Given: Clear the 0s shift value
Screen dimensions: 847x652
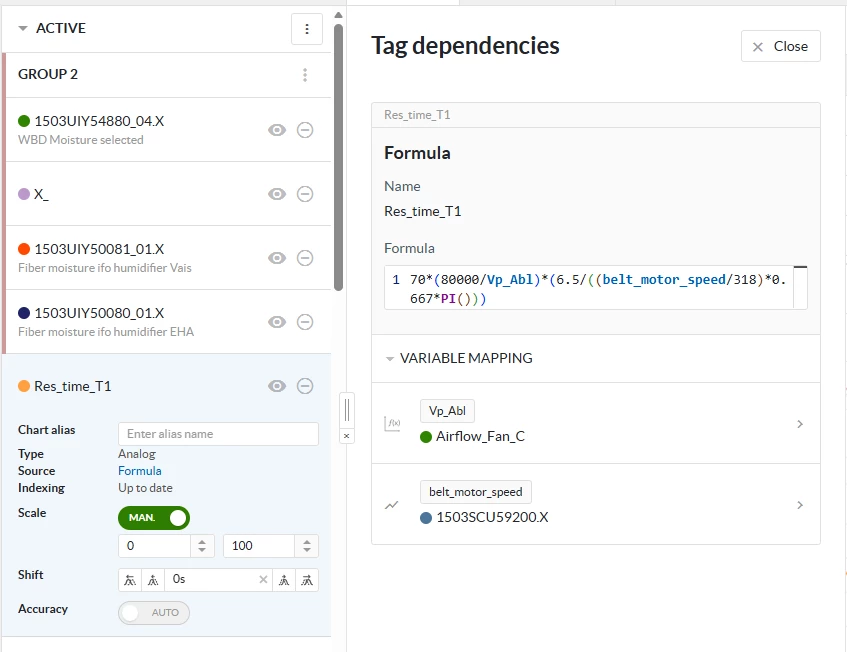Looking at the screenshot, I should point(264,579).
